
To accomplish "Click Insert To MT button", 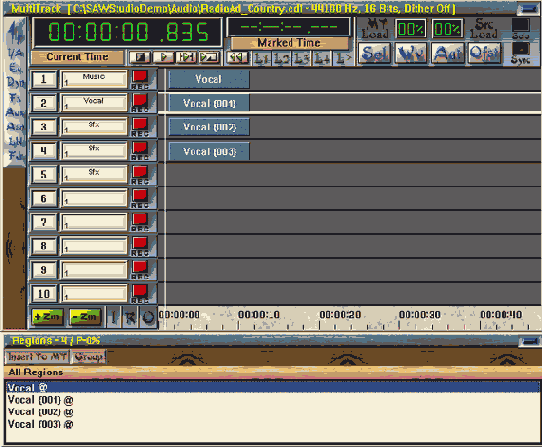I will [x=37, y=356].
